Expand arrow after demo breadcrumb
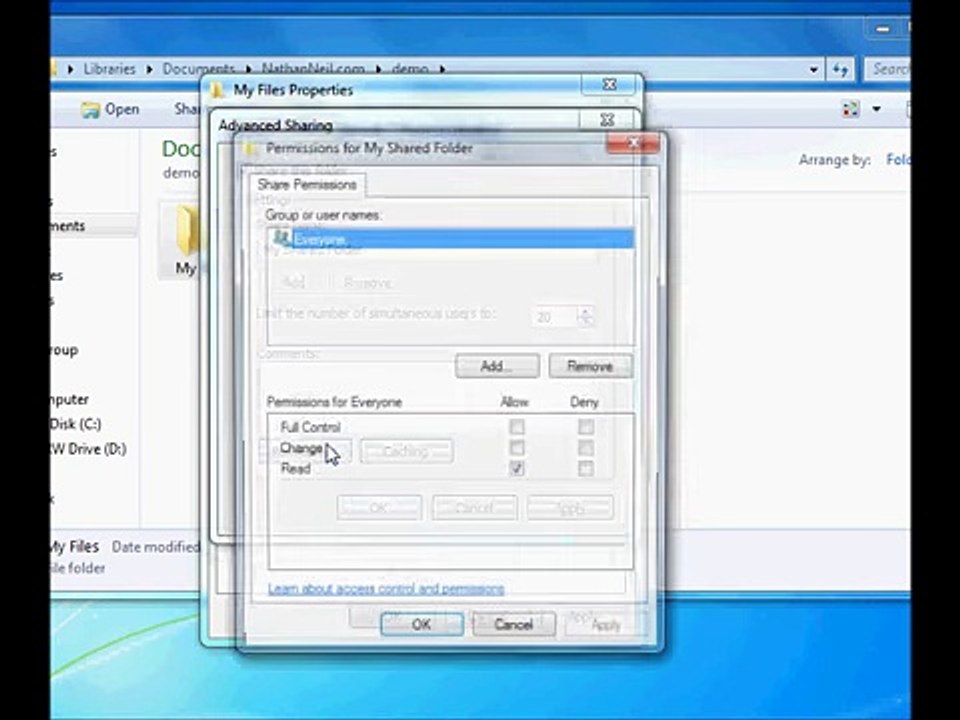 tap(442, 69)
